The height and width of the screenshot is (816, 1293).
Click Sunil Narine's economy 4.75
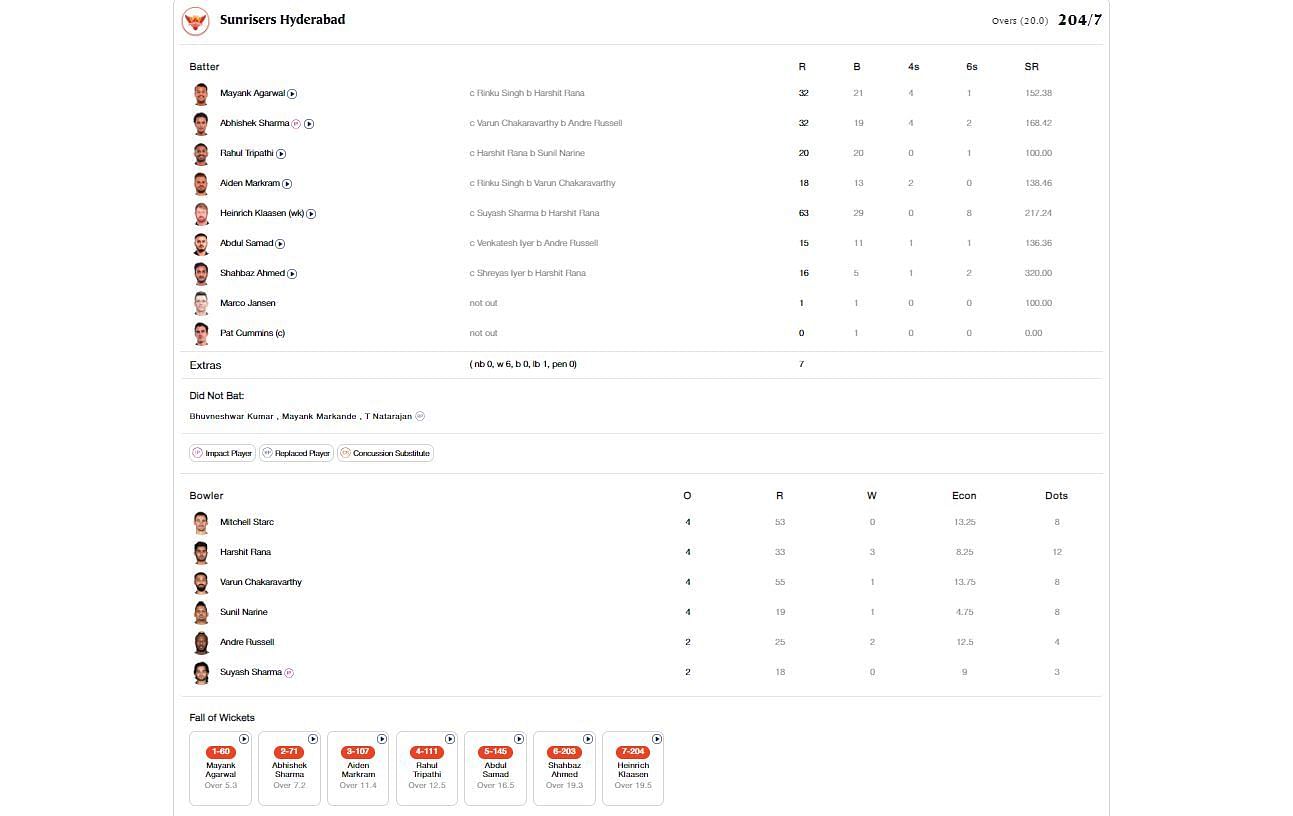tap(964, 612)
